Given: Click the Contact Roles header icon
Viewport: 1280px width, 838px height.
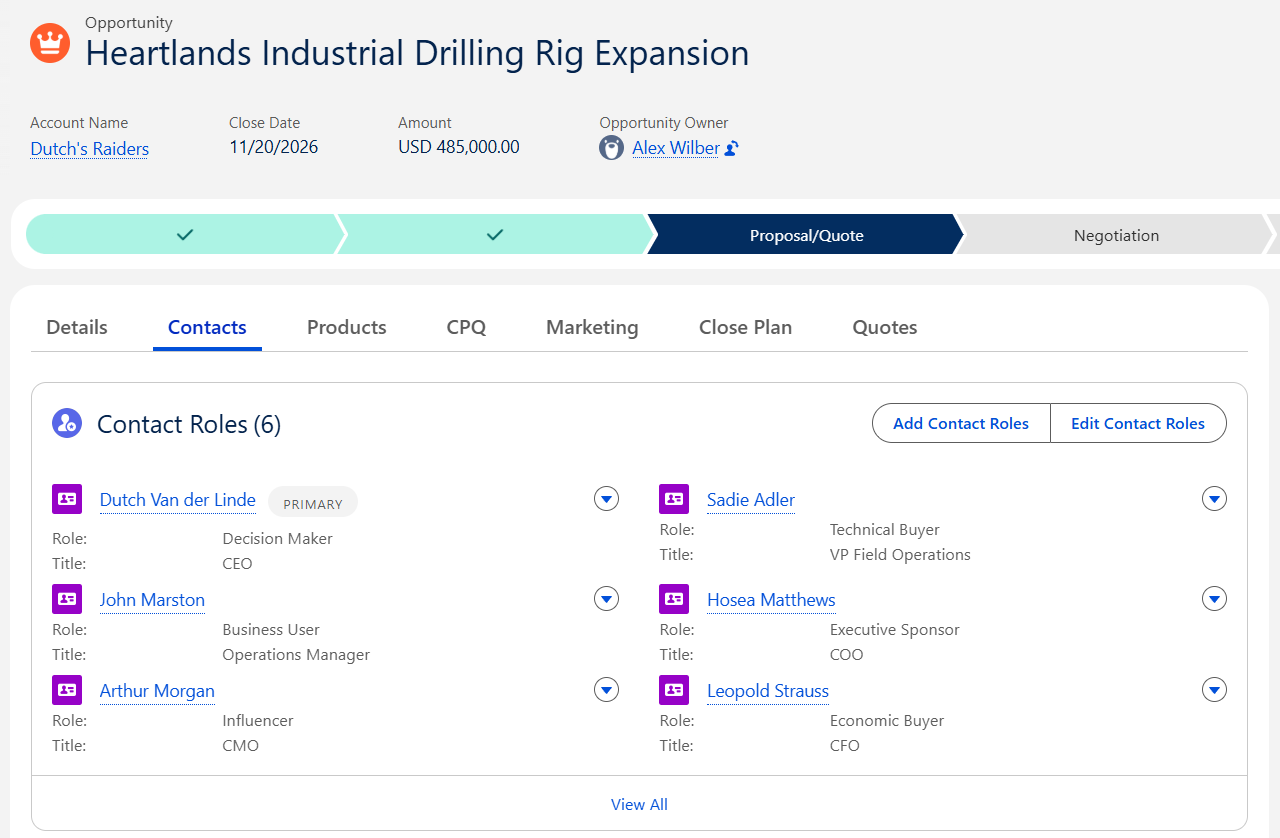Looking at the screenshot, I should 67,423.
